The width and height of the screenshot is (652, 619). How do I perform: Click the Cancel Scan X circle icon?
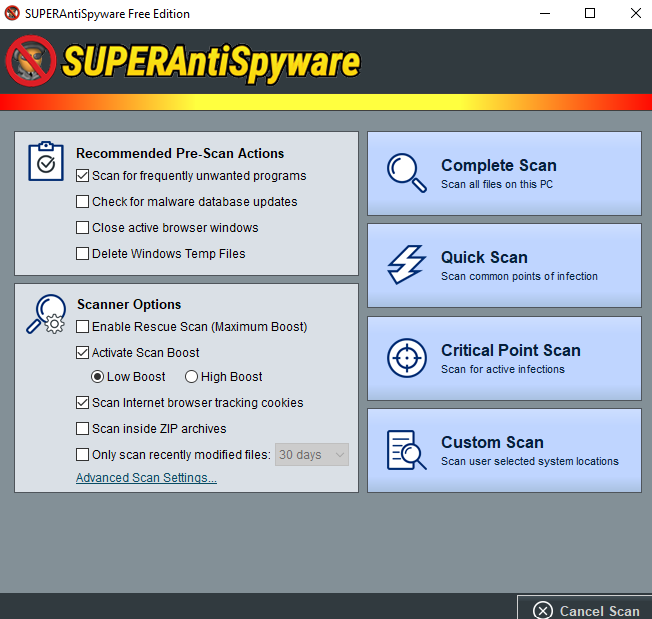click(x=543, y=611)
